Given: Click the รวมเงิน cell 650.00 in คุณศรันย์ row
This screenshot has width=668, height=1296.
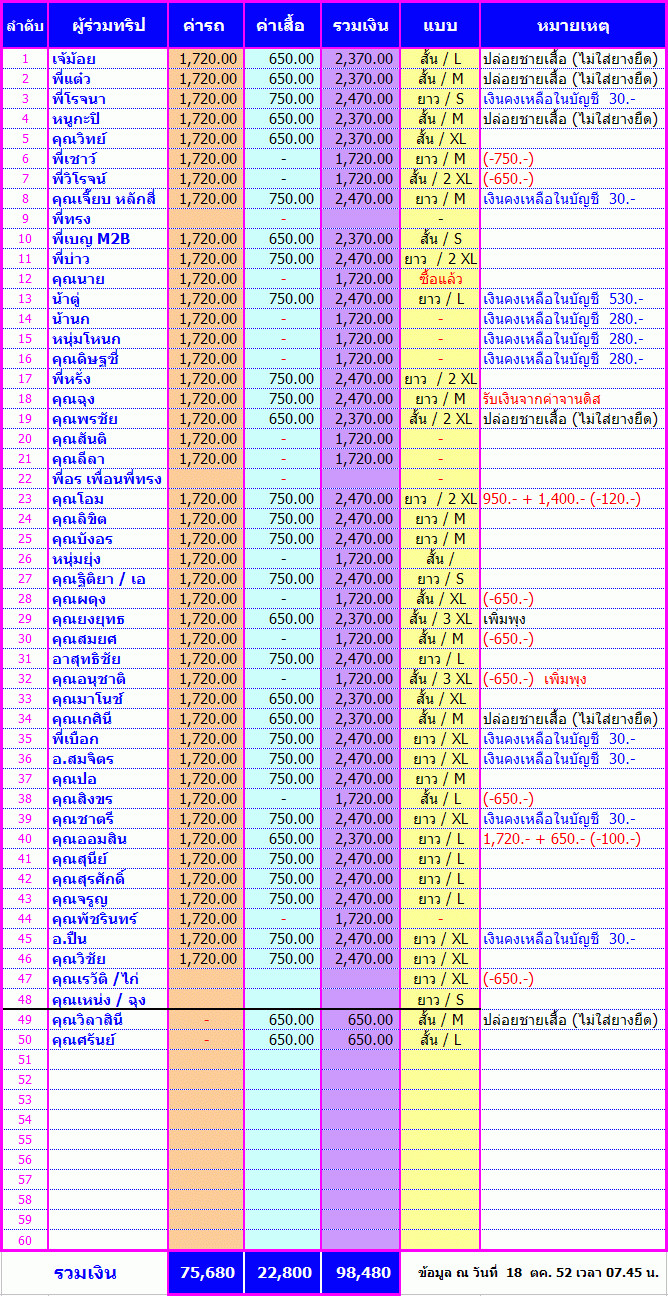Looking at the screenshot, I should [x=361, y=1039].
